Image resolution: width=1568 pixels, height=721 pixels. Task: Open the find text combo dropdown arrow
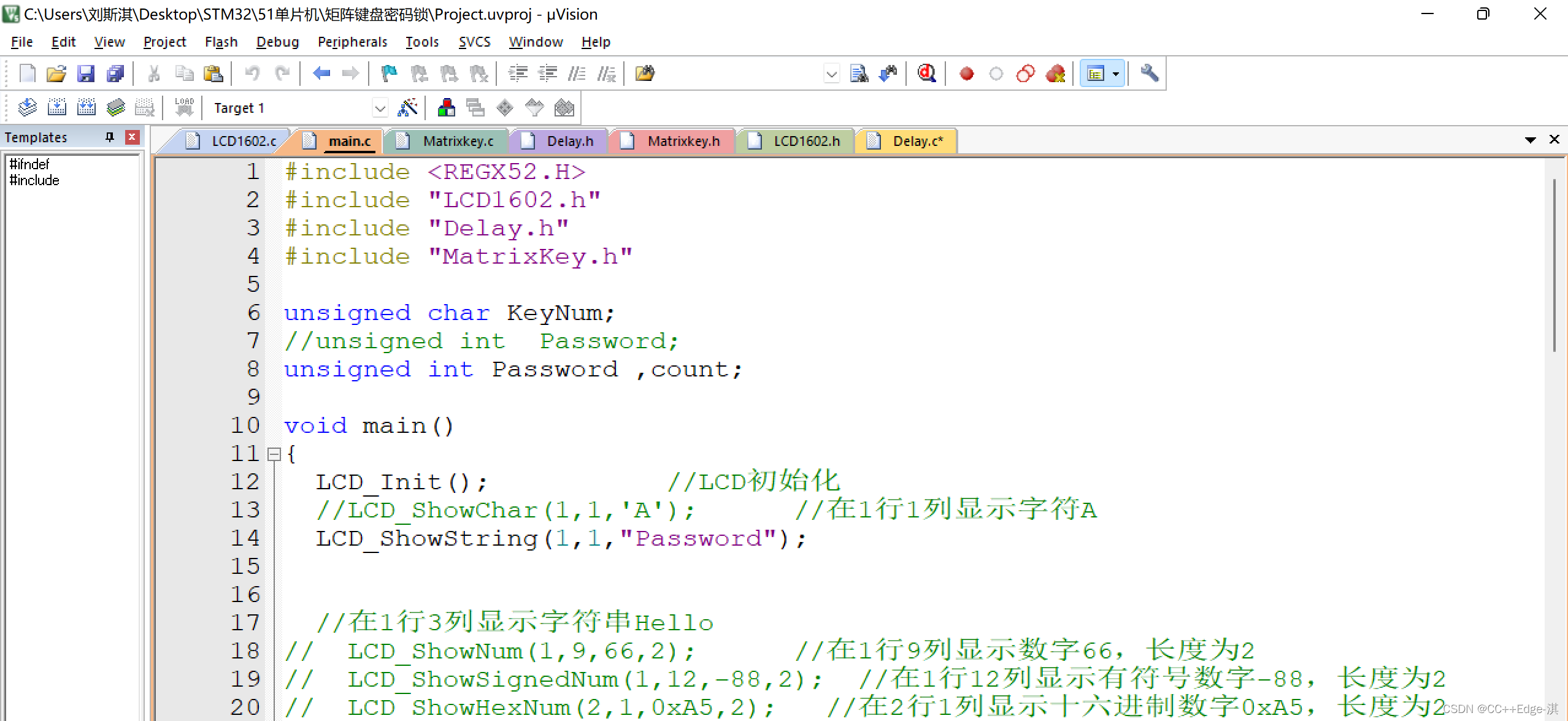tap(831, 75)
